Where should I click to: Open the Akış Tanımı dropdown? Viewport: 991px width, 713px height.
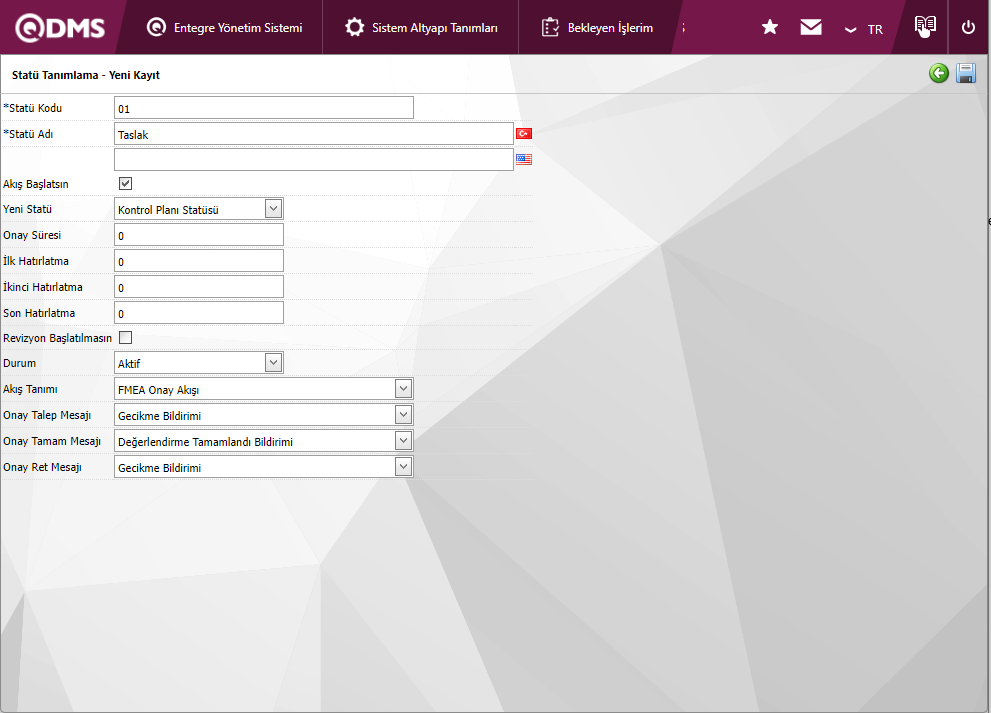(x=403, y=388)
